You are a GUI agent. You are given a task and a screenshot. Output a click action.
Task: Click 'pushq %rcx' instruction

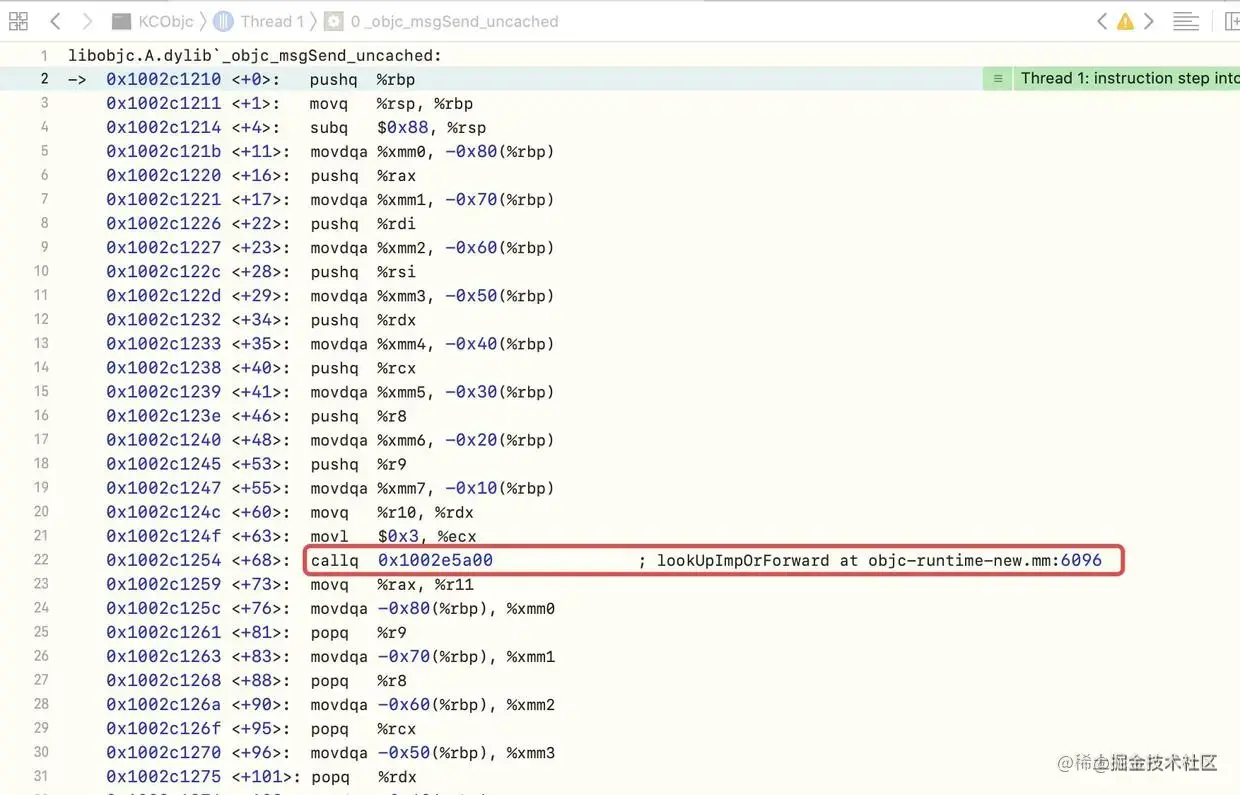pos(362,367)
